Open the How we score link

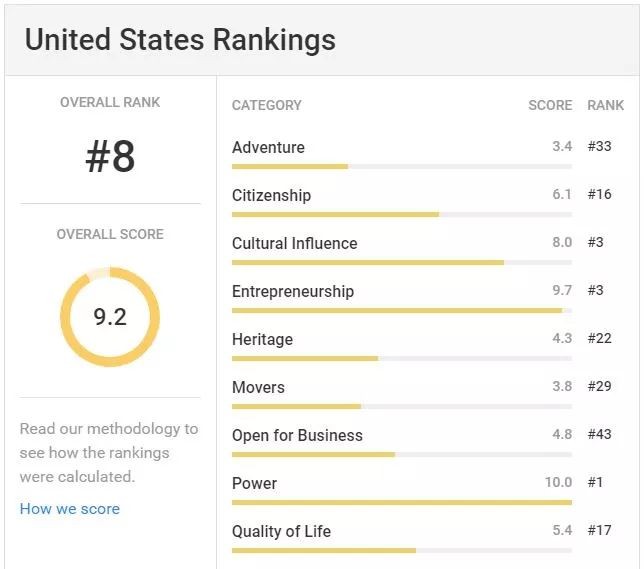[x=70, y=509]
